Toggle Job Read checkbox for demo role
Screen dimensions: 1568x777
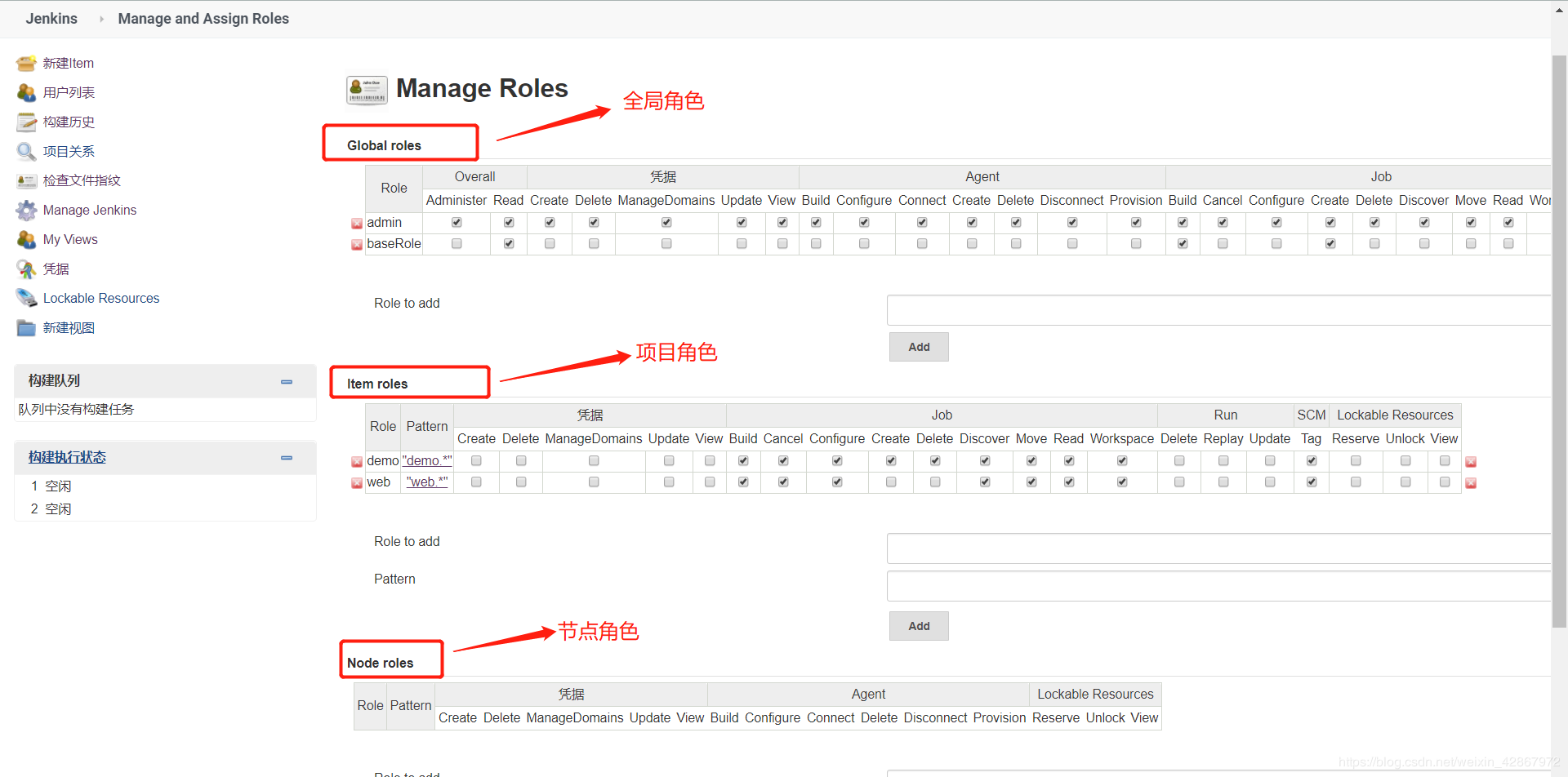(1069, 461)
